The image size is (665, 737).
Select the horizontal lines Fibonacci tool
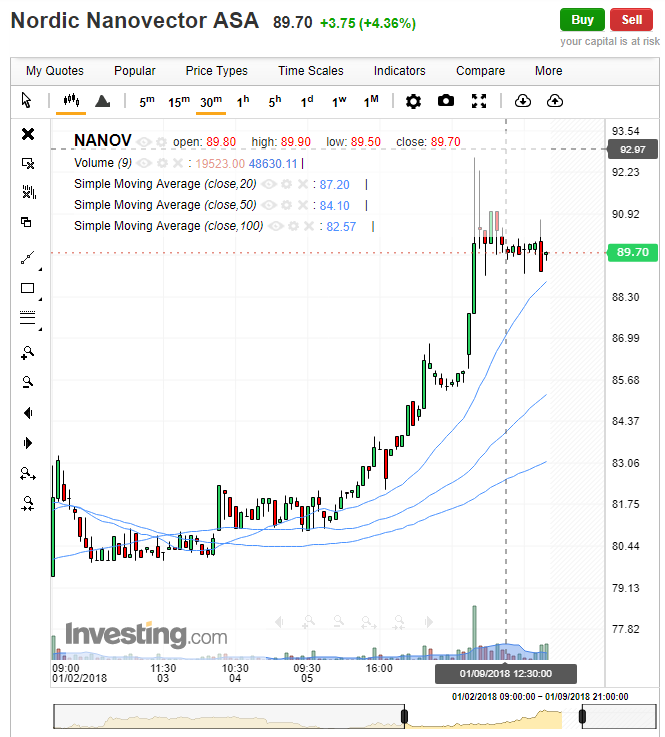28,318
